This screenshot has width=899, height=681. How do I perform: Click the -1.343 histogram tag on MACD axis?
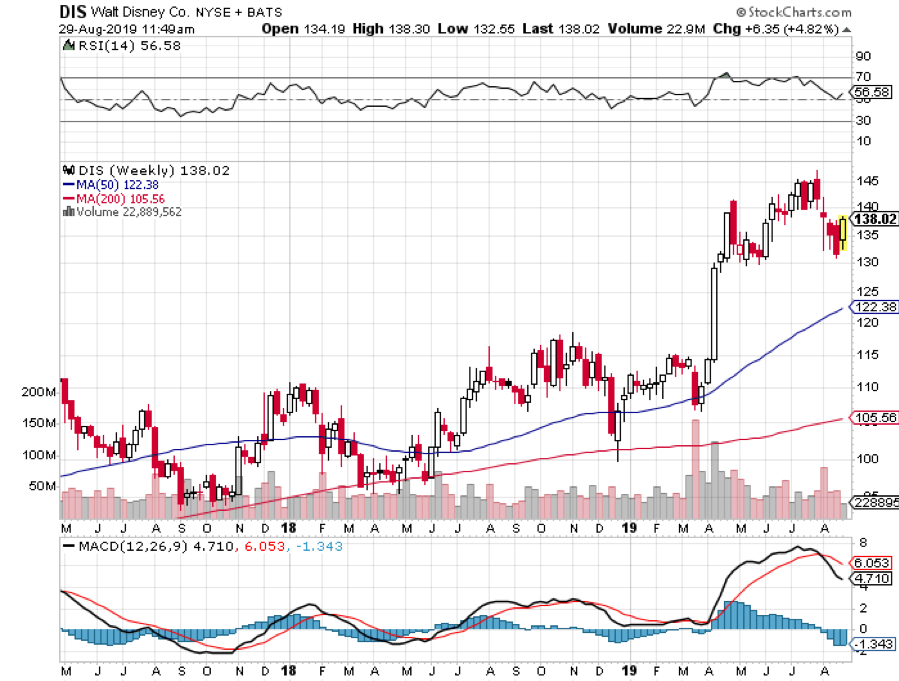tap(873, 644)
